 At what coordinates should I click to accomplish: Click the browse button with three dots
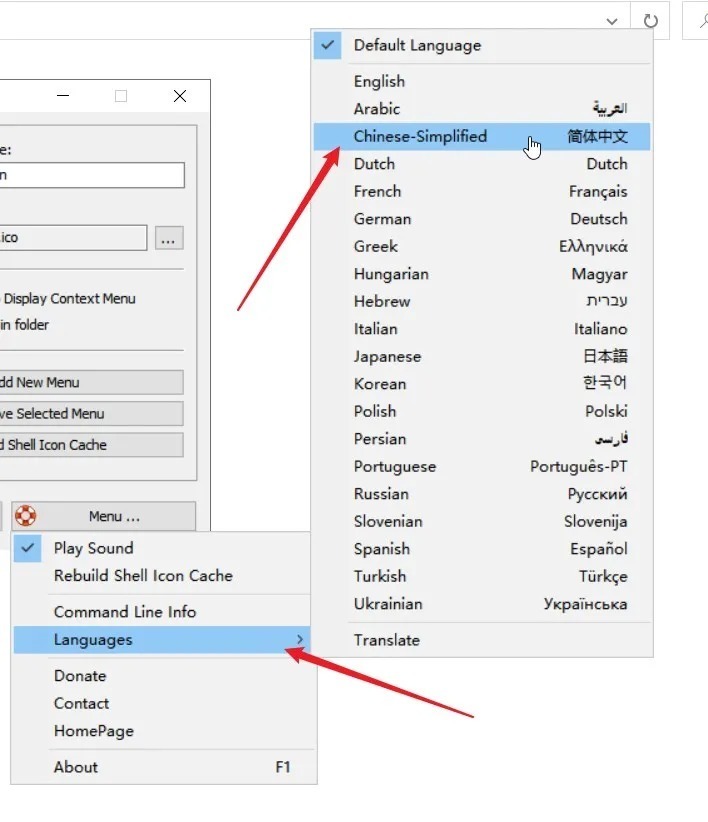click(169, 238)
